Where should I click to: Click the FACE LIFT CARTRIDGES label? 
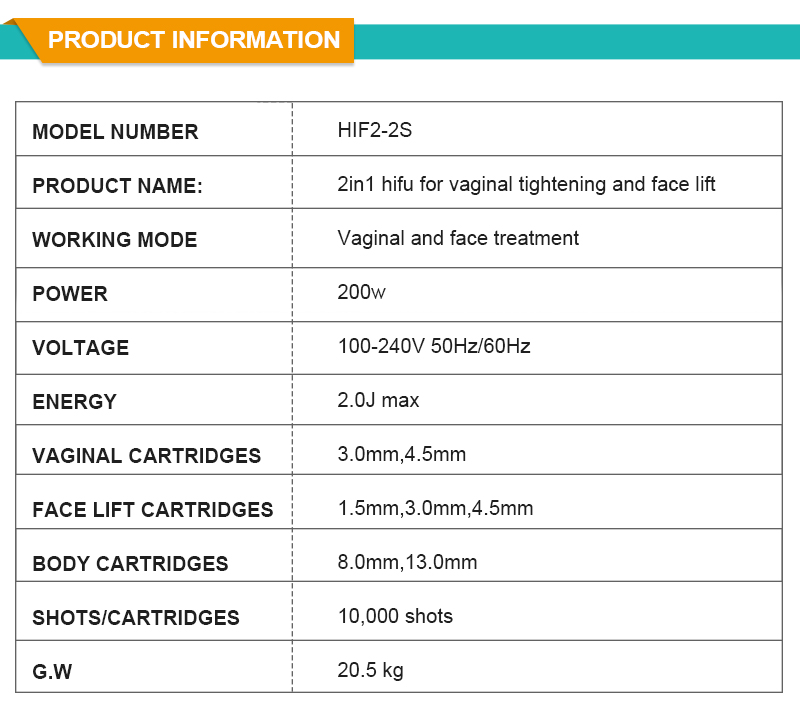tap(153, 510)
